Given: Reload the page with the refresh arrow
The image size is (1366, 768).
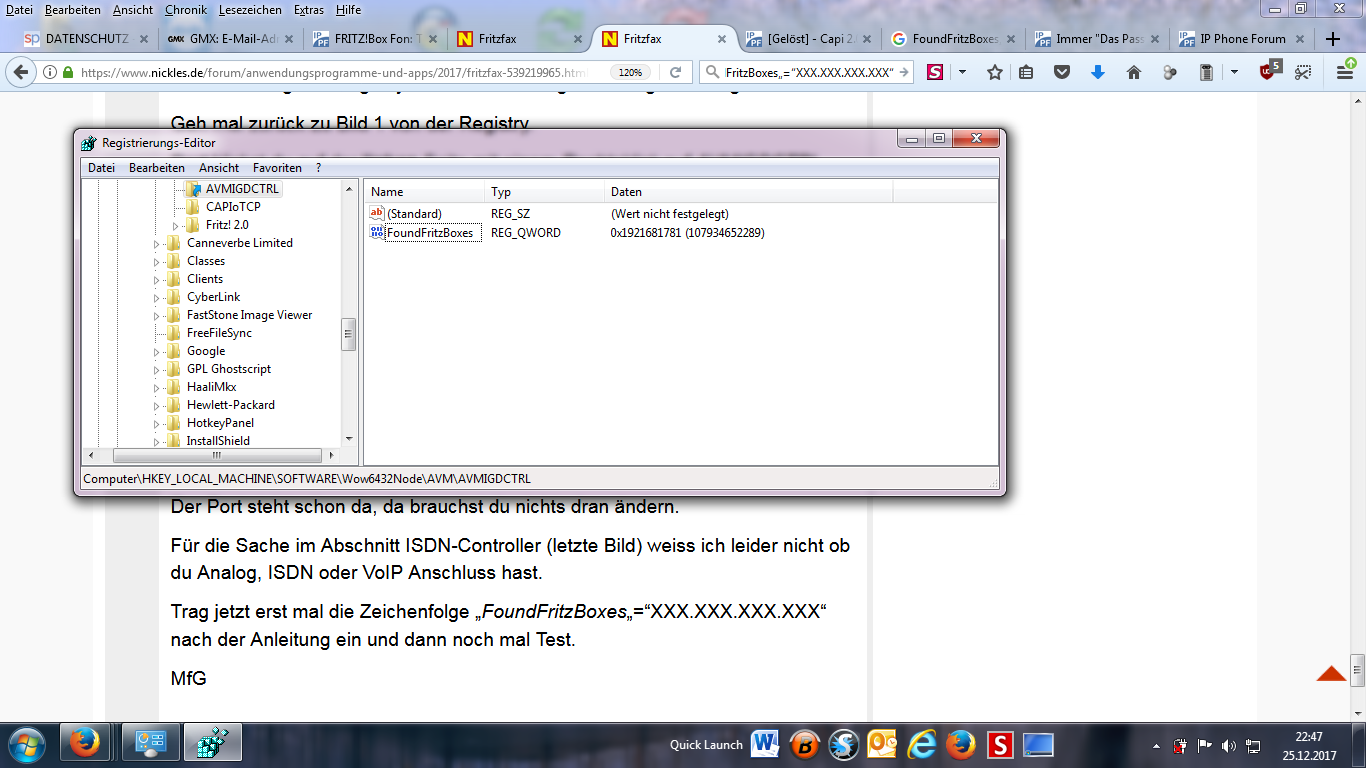Looking at the screenshot, I should (x=675, y=72).
